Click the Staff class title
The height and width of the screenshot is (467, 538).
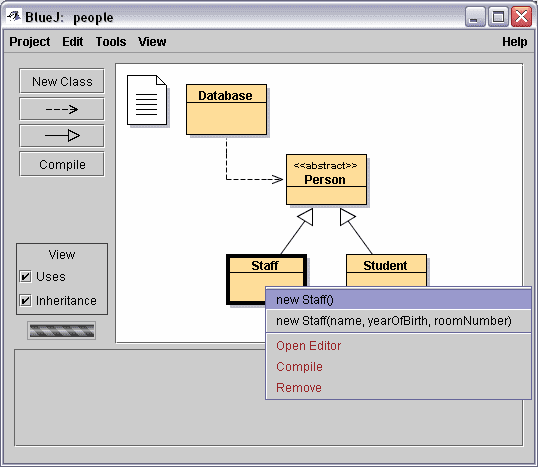(x=265, y=266)
